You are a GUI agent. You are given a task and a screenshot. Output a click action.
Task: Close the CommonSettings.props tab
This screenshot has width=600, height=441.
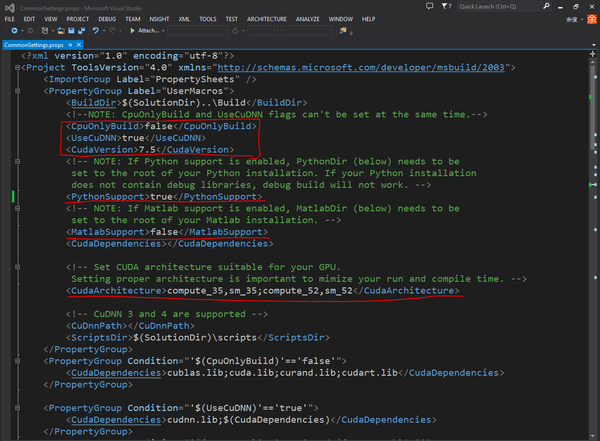click(x=79, y=45)
